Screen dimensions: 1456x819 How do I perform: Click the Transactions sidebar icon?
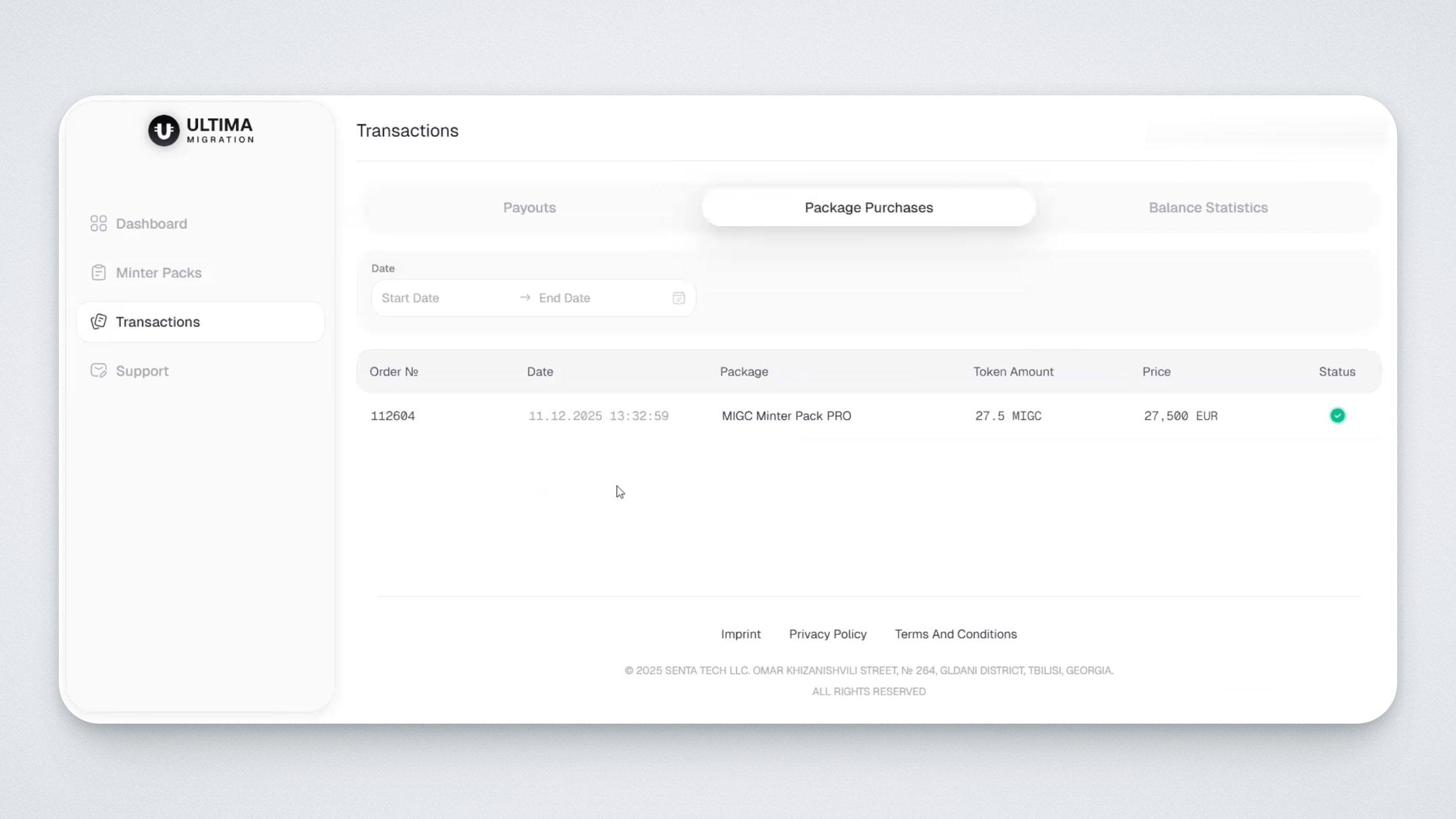click(x=99, y=322)
